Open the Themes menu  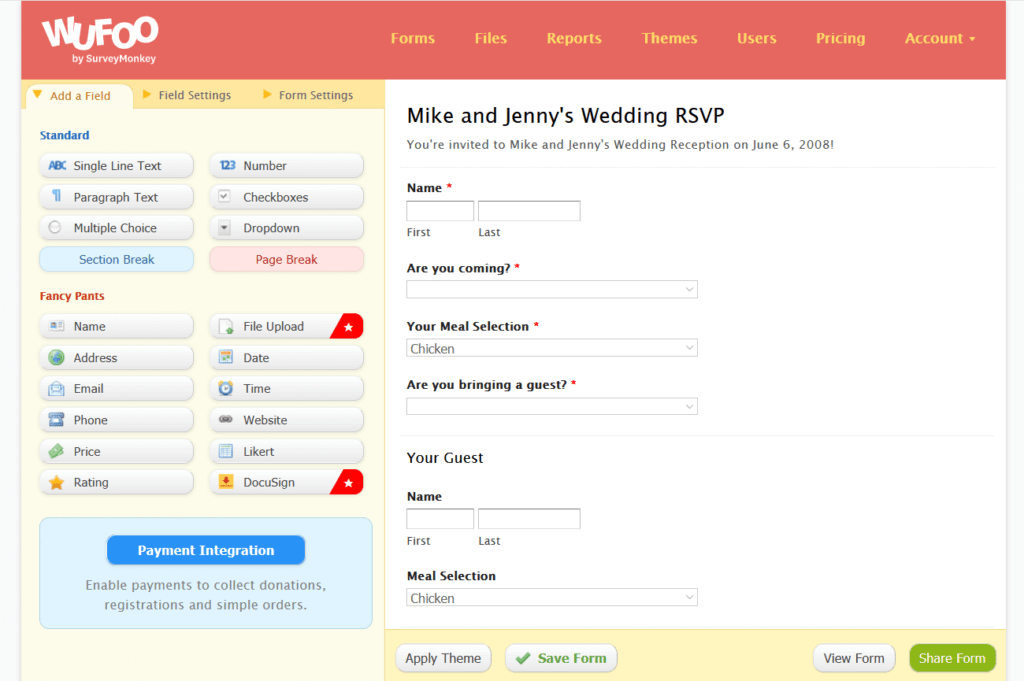[x=668, y=38]
